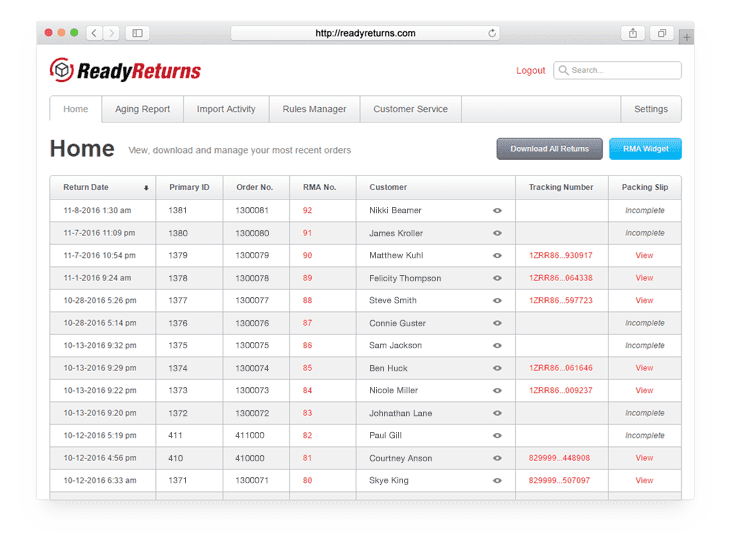Open the browser share icon
Image resolution: width=730 pixels, height=551 pixels.
pyautogui.click(x=633, y=33)
